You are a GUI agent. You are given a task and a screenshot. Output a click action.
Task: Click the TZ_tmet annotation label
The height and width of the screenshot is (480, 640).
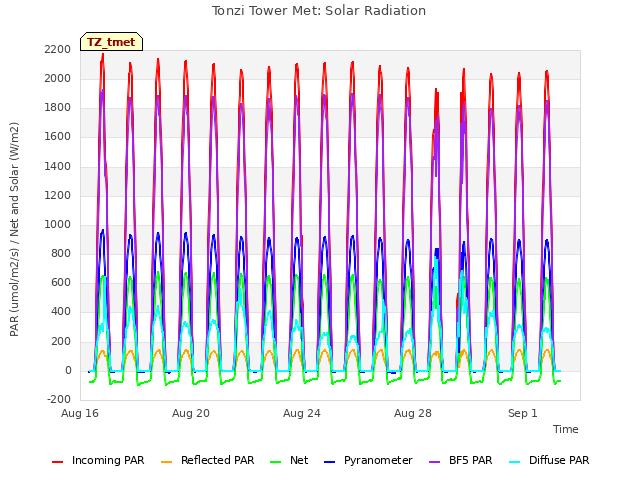pos(111,42)
